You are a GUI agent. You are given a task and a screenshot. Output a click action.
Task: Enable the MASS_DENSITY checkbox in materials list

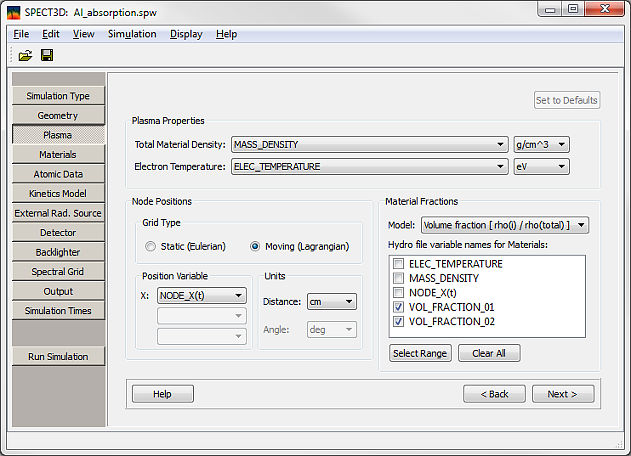click(399, 278)
